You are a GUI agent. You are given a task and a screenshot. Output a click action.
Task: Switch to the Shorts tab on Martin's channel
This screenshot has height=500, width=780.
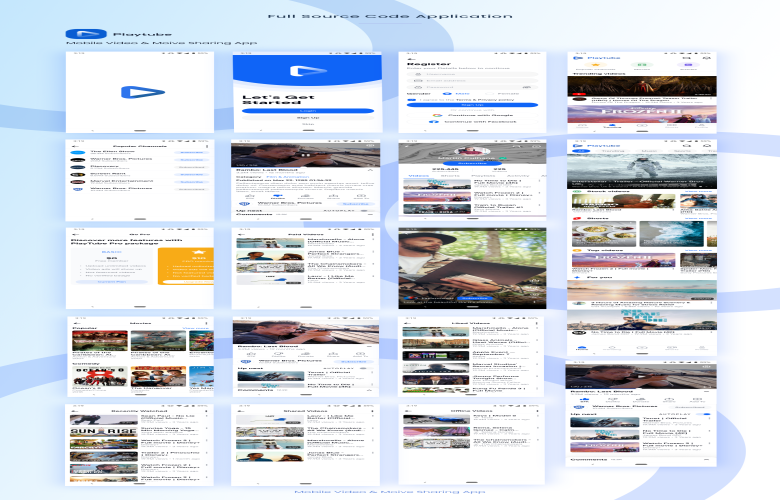[x=450, y=176]
